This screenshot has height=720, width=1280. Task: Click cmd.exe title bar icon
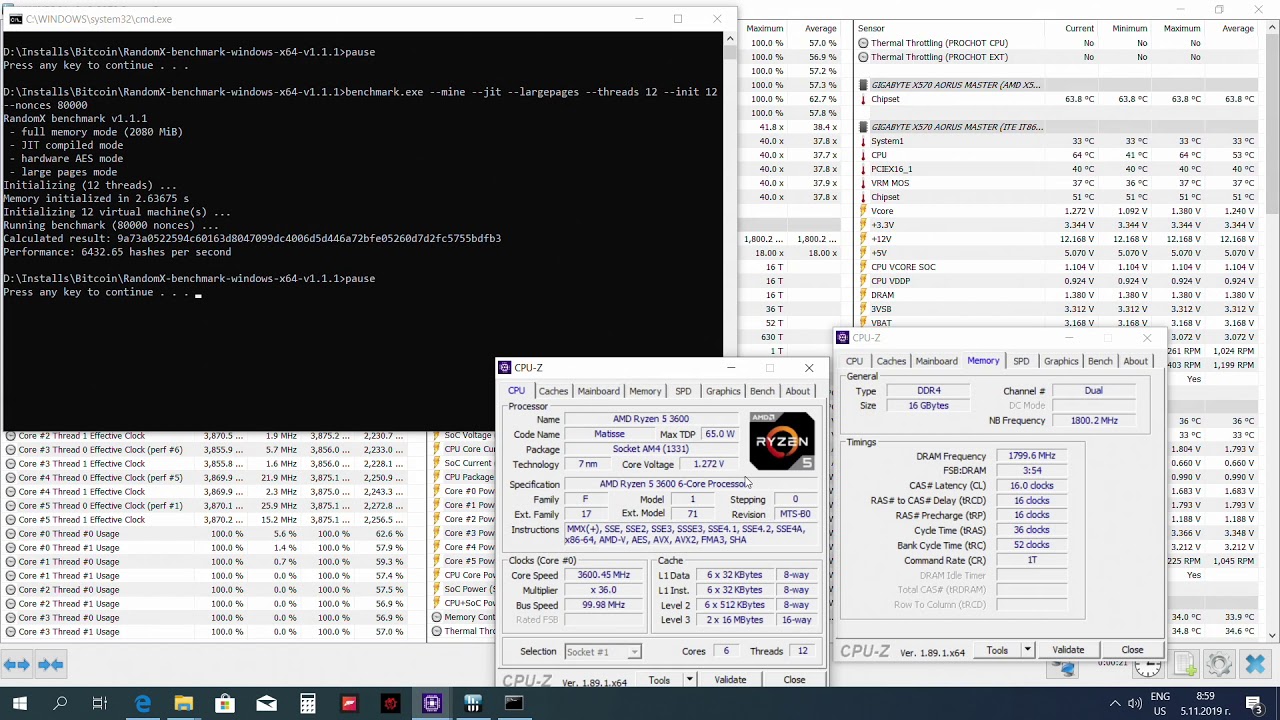15,19
